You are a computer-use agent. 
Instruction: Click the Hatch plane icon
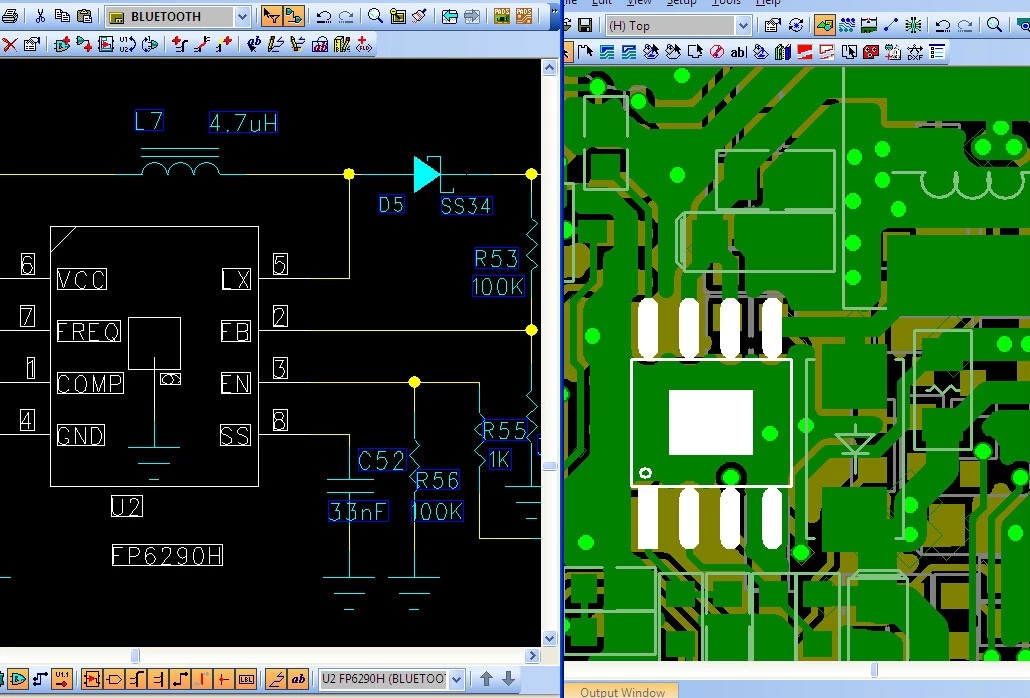(826, 52)
